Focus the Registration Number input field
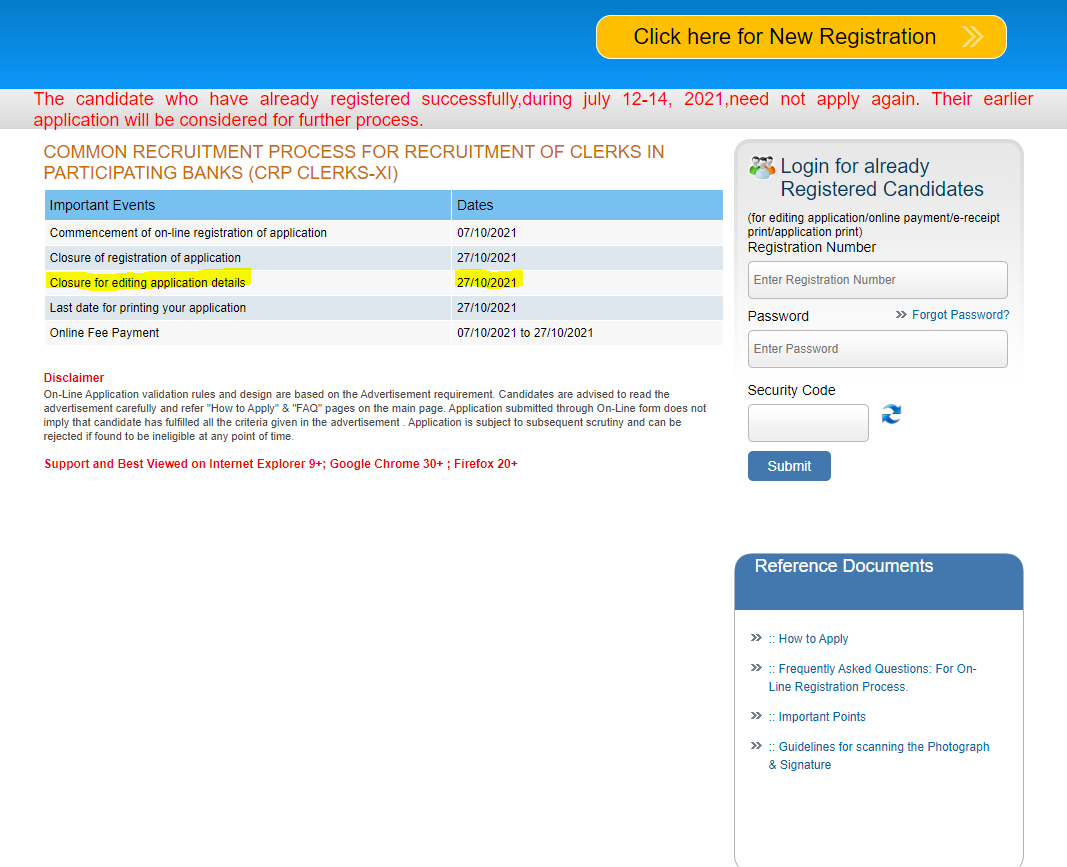Viewport: 1067px width, 867px height. (x=877, y=280)
